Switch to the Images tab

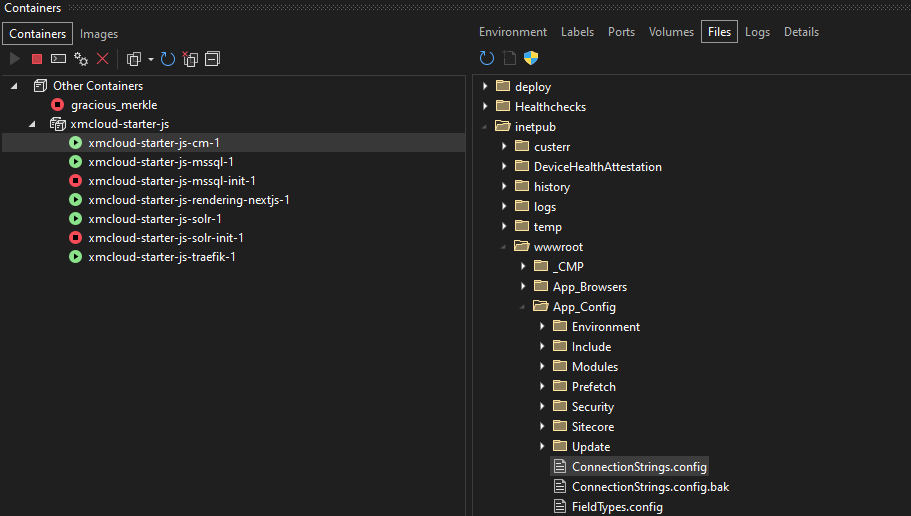99,34
